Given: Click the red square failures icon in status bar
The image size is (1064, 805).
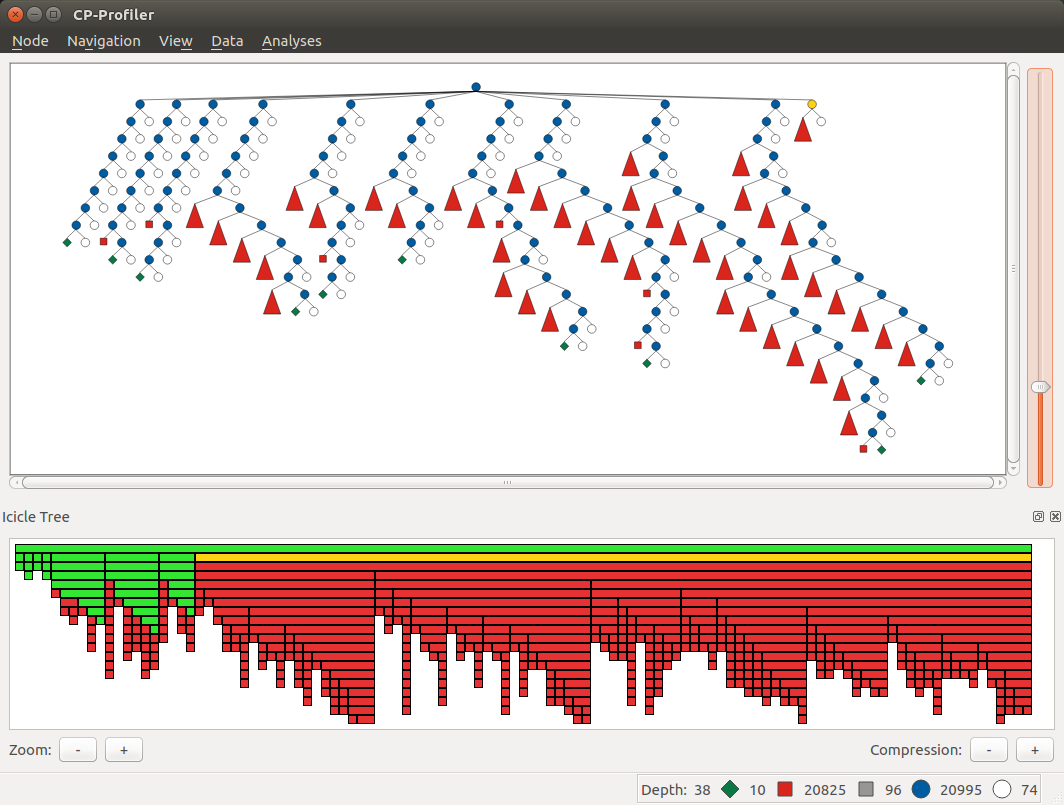Looking at the screenshot, I should pyautogui.click(x=785, y=789).
